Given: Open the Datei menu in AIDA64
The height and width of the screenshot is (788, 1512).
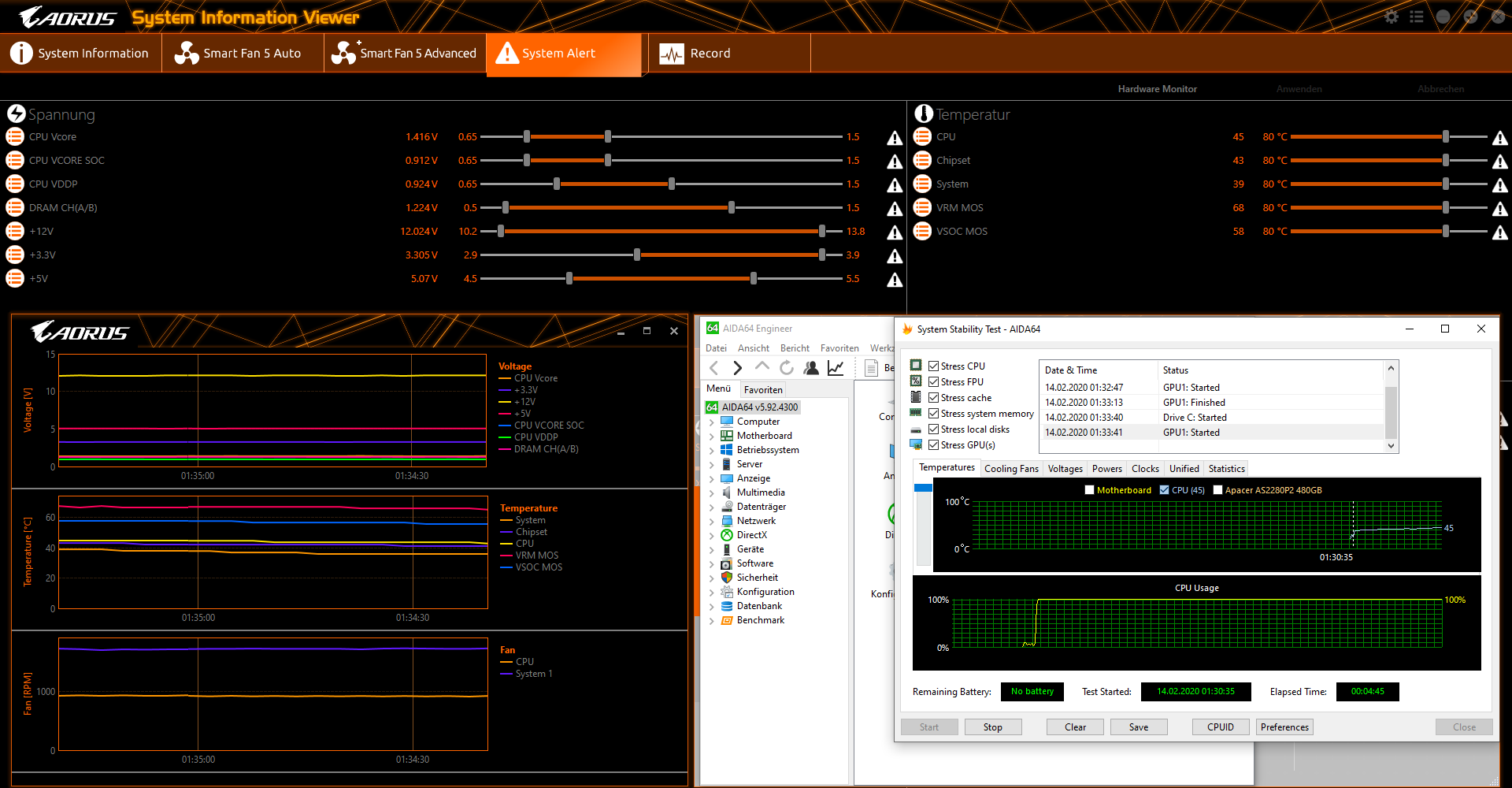Looking at the screenshot, I should click(x=716, y=348).
